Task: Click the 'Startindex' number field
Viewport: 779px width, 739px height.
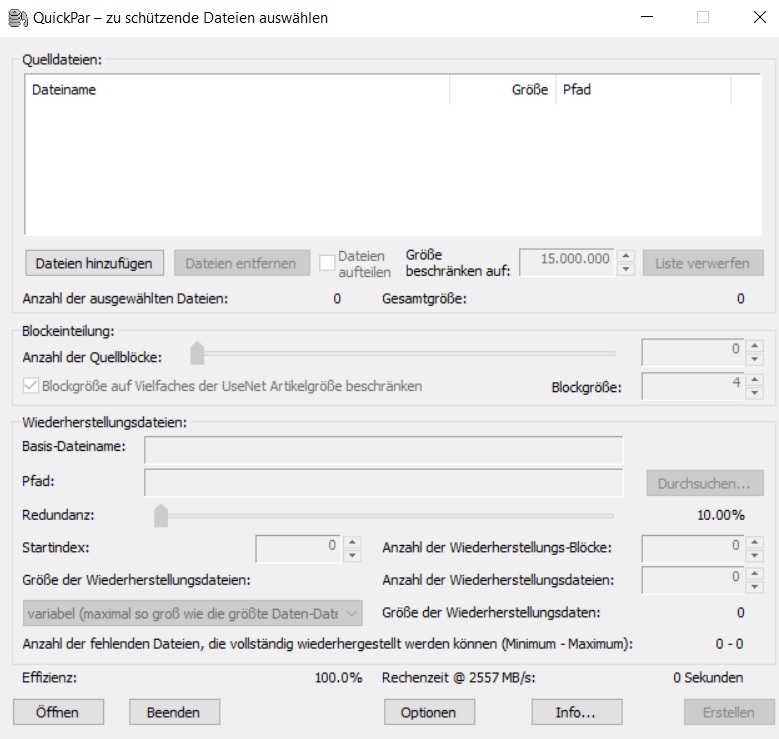Action: [x=298, y=549]
